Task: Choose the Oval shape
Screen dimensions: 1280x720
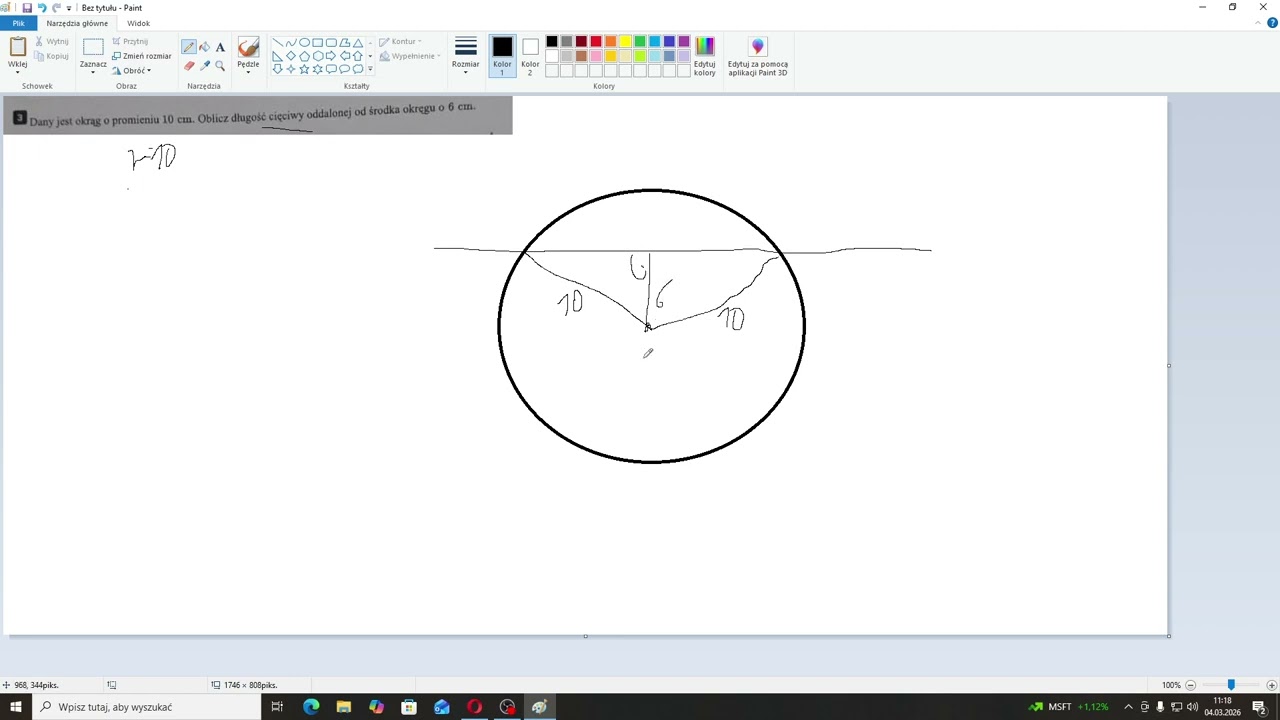Action: [x=304, y=43]
